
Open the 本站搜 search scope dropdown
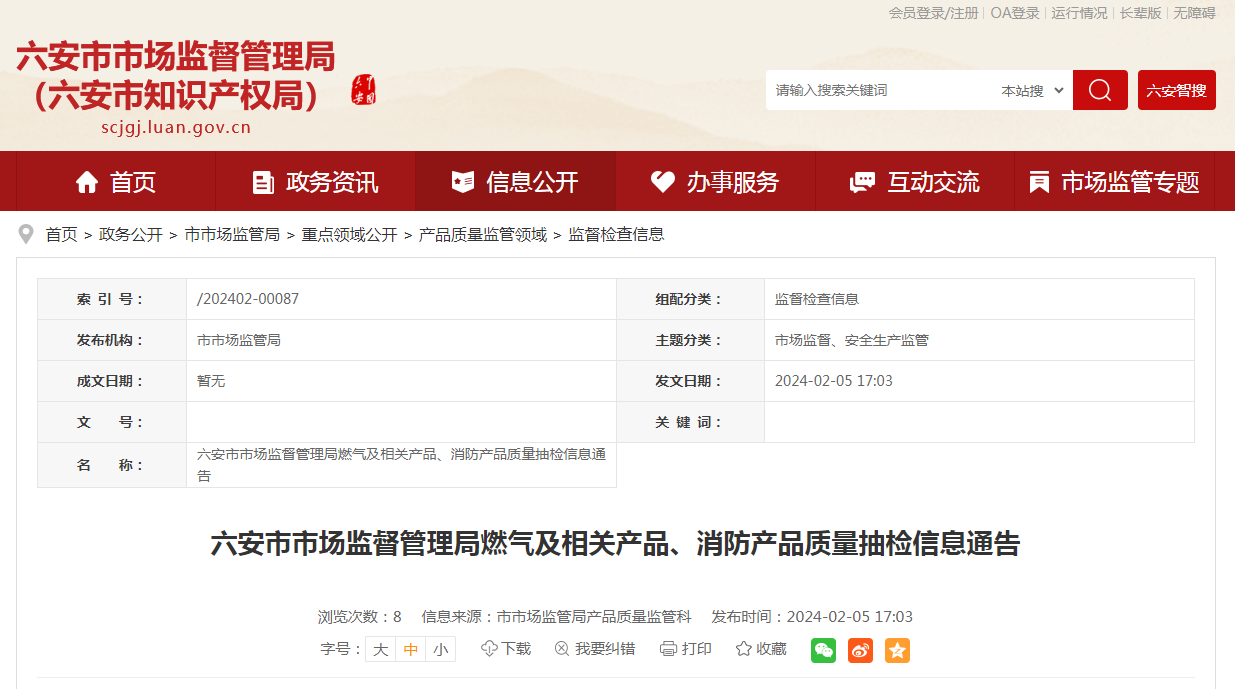click(1032, 91)
